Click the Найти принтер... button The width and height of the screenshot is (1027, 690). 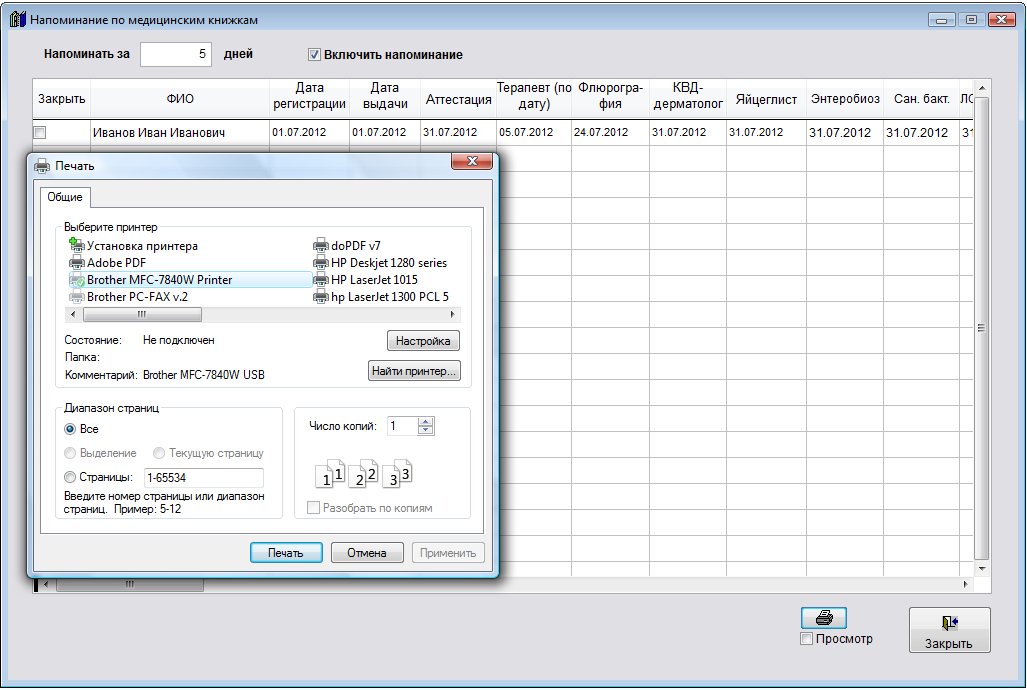click(x=414, y=372)
